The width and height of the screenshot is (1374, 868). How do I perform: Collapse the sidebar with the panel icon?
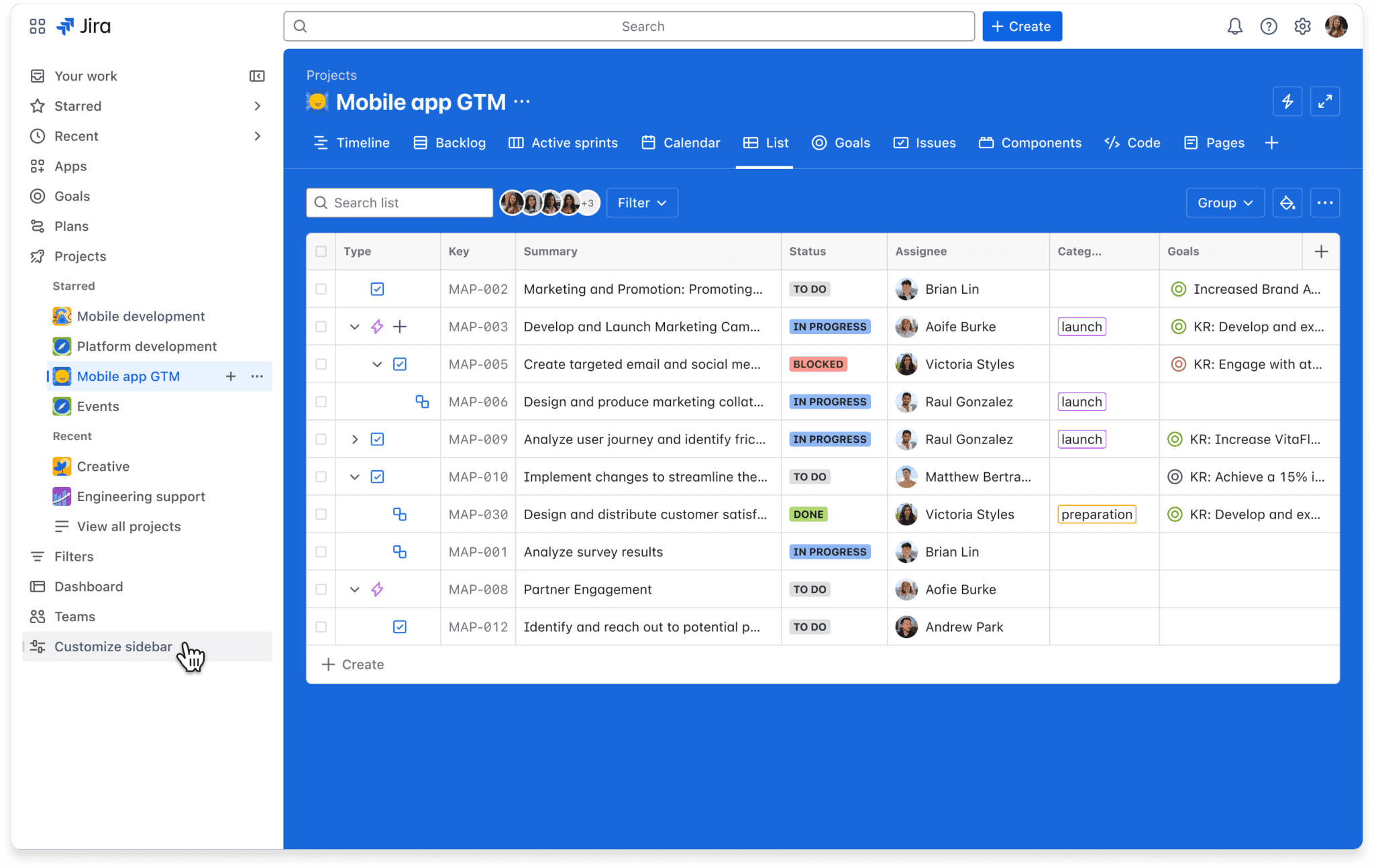click(x=256, y=75)
